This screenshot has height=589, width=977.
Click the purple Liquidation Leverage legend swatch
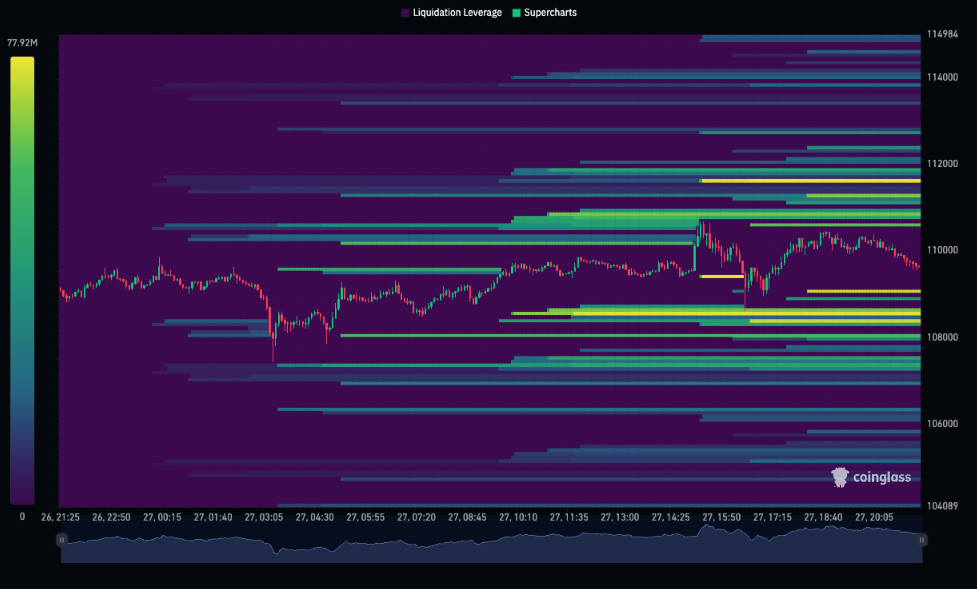pos(403,13)
